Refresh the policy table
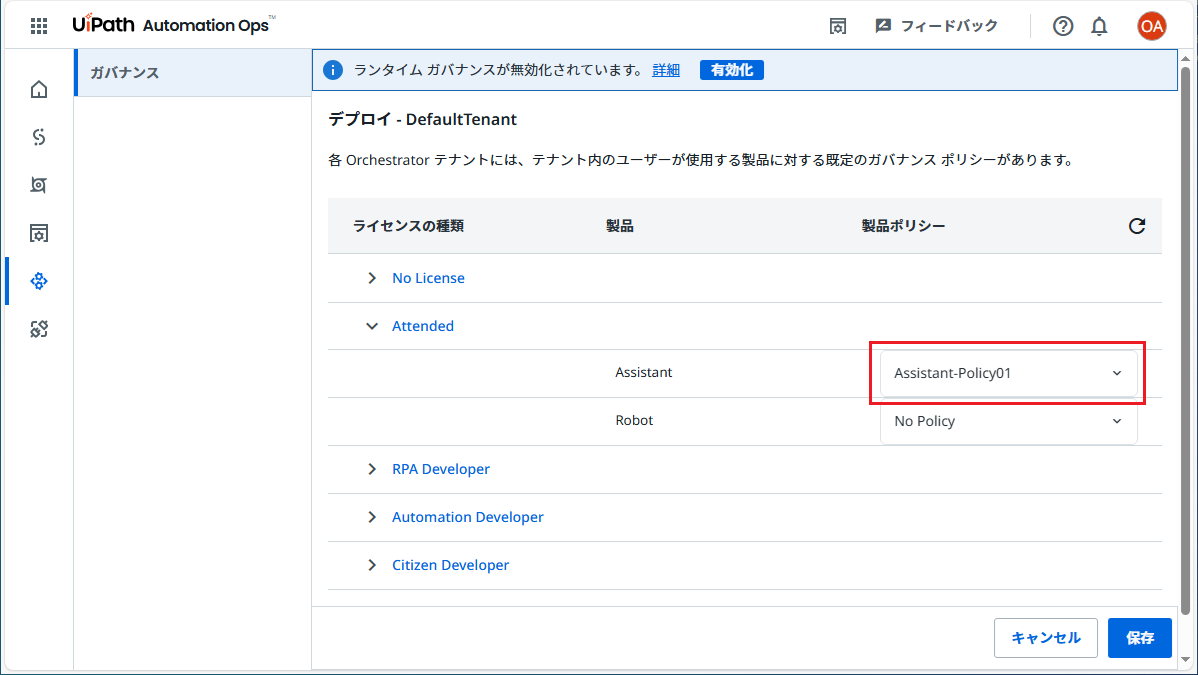This screenshot has width=1198, height=675. tap(1137, 226)
